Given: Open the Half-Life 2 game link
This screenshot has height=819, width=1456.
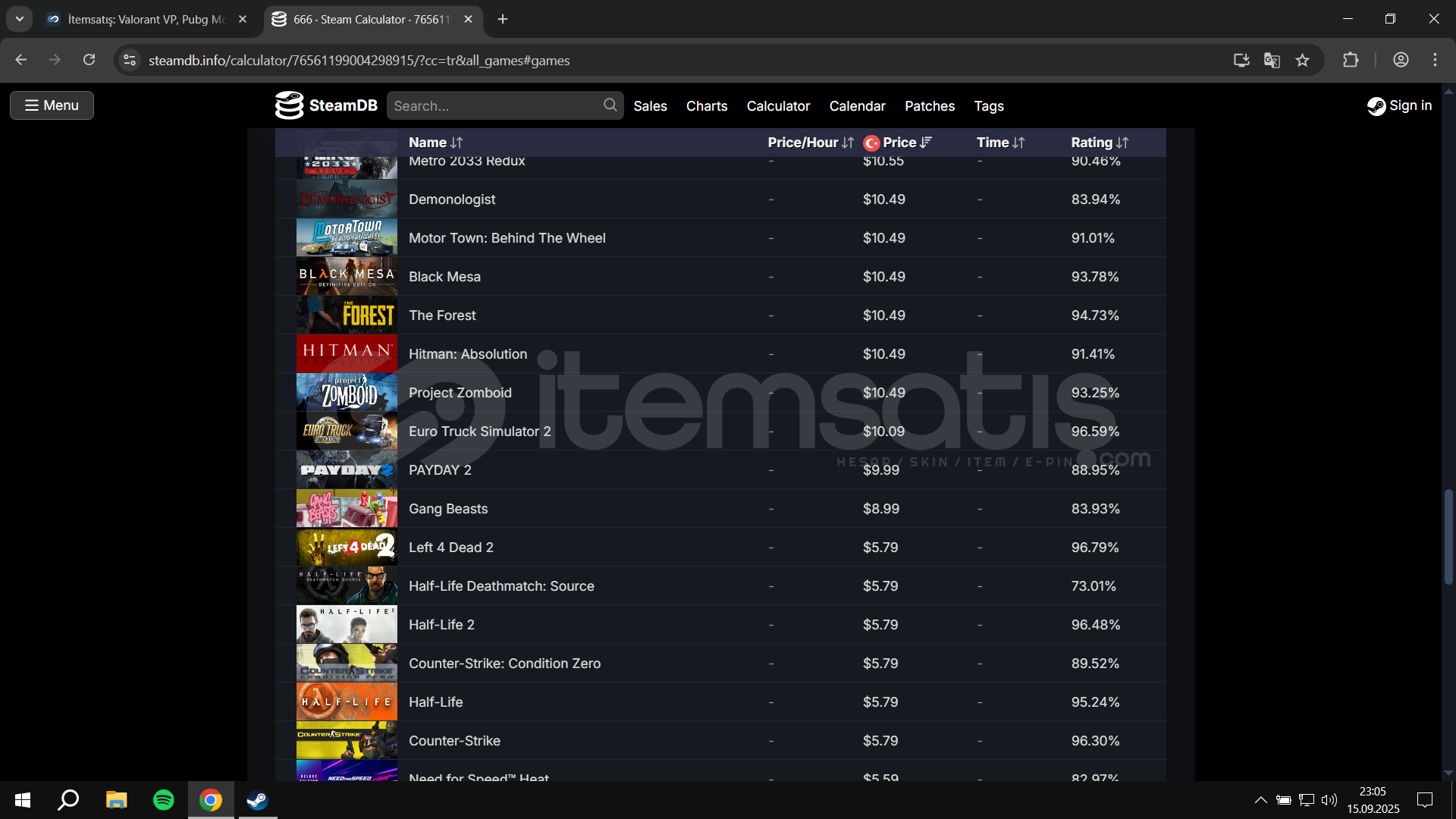Looking at the screenshot, I should (441, 624).
